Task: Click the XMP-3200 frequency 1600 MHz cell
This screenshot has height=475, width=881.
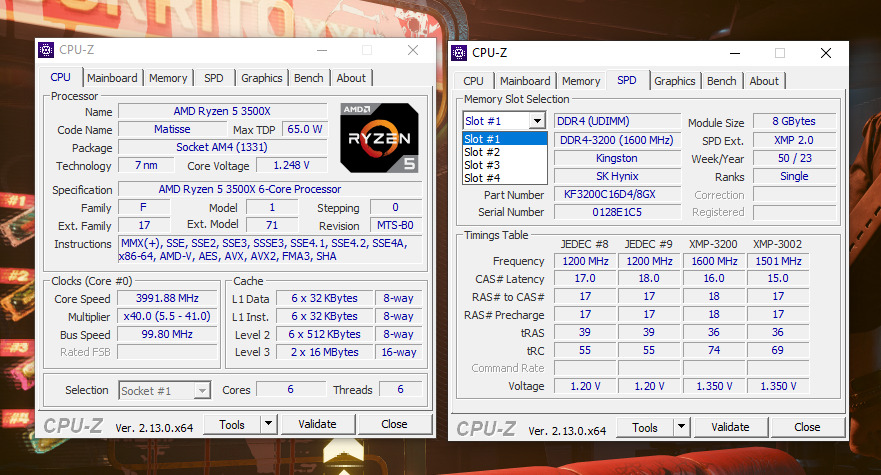Action: (x=714, y=261)
